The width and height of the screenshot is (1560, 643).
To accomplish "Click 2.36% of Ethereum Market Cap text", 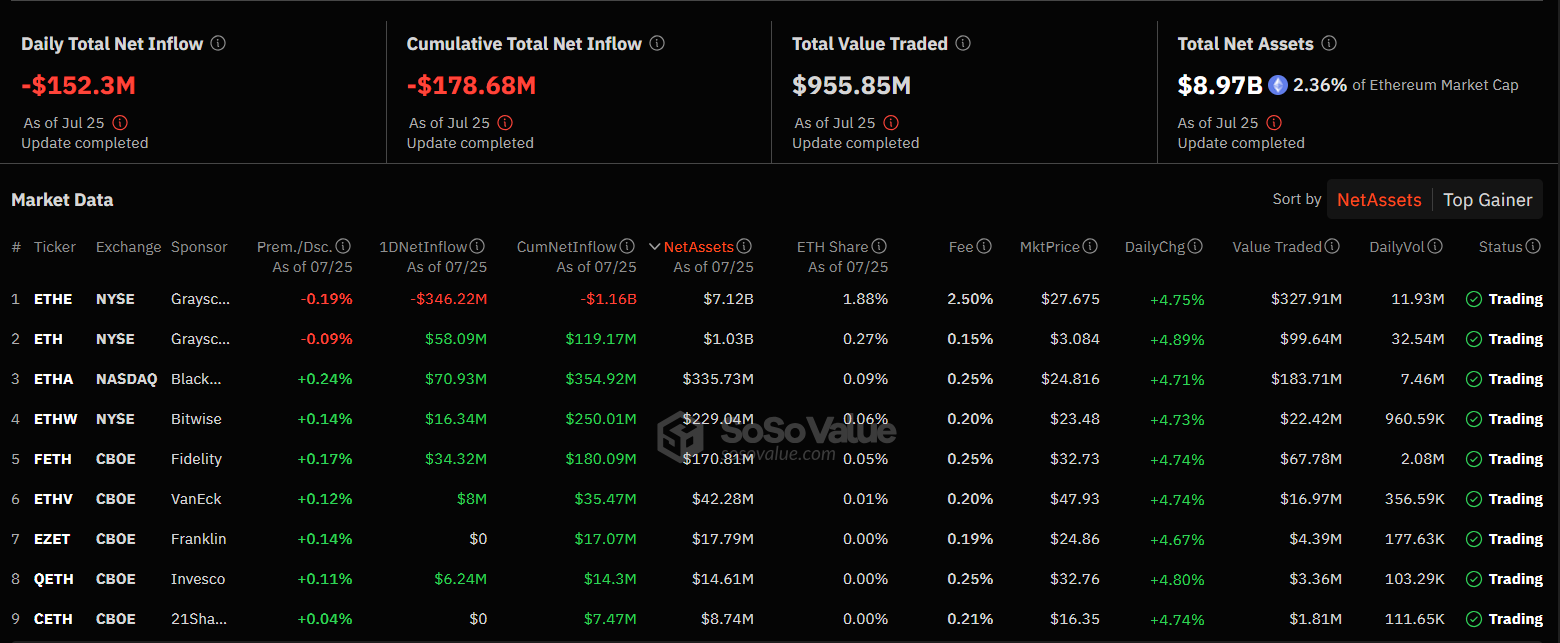I will pos(1406,85).
